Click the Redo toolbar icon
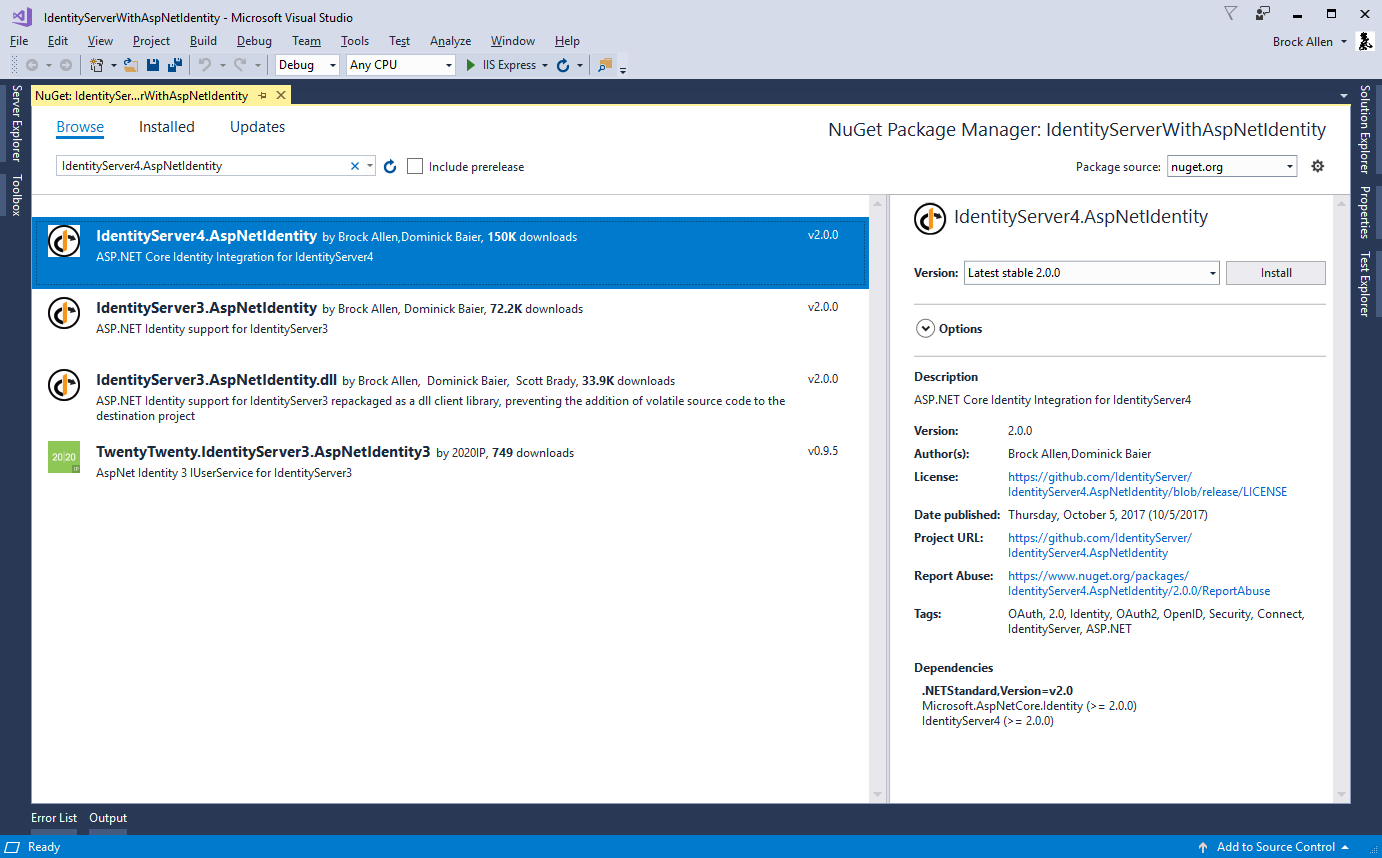Viewport: 1382px width, 858px height. [x=240, y=65]
